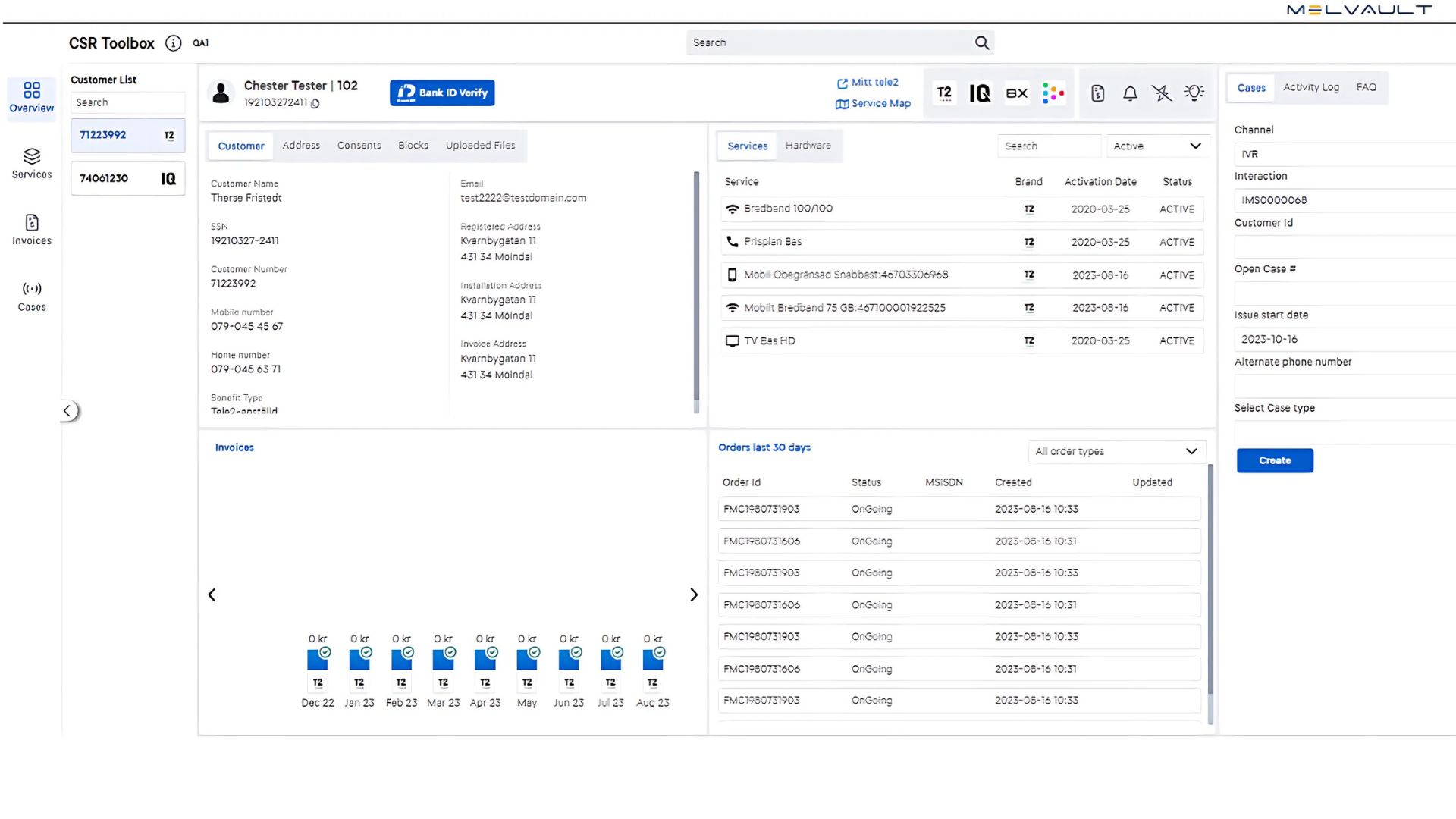Switch to the Consents tab
The width and height of the screenshot is (1456, 819).
359,146
